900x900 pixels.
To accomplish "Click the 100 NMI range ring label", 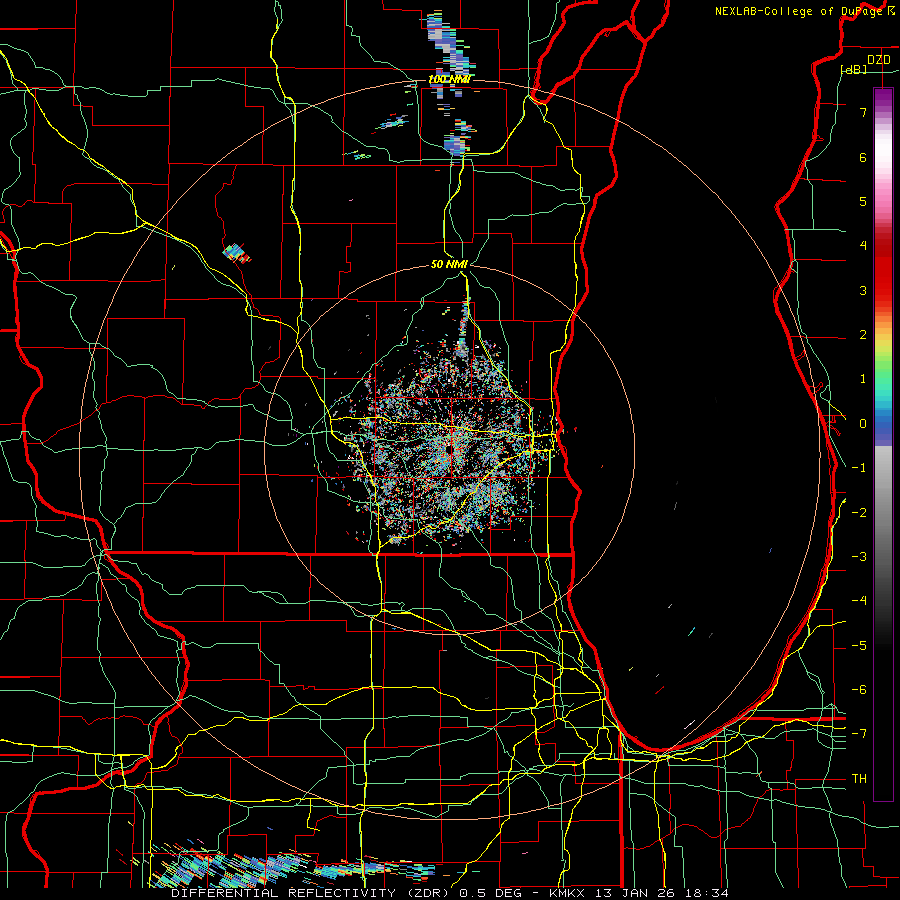I will click(449, 79).
